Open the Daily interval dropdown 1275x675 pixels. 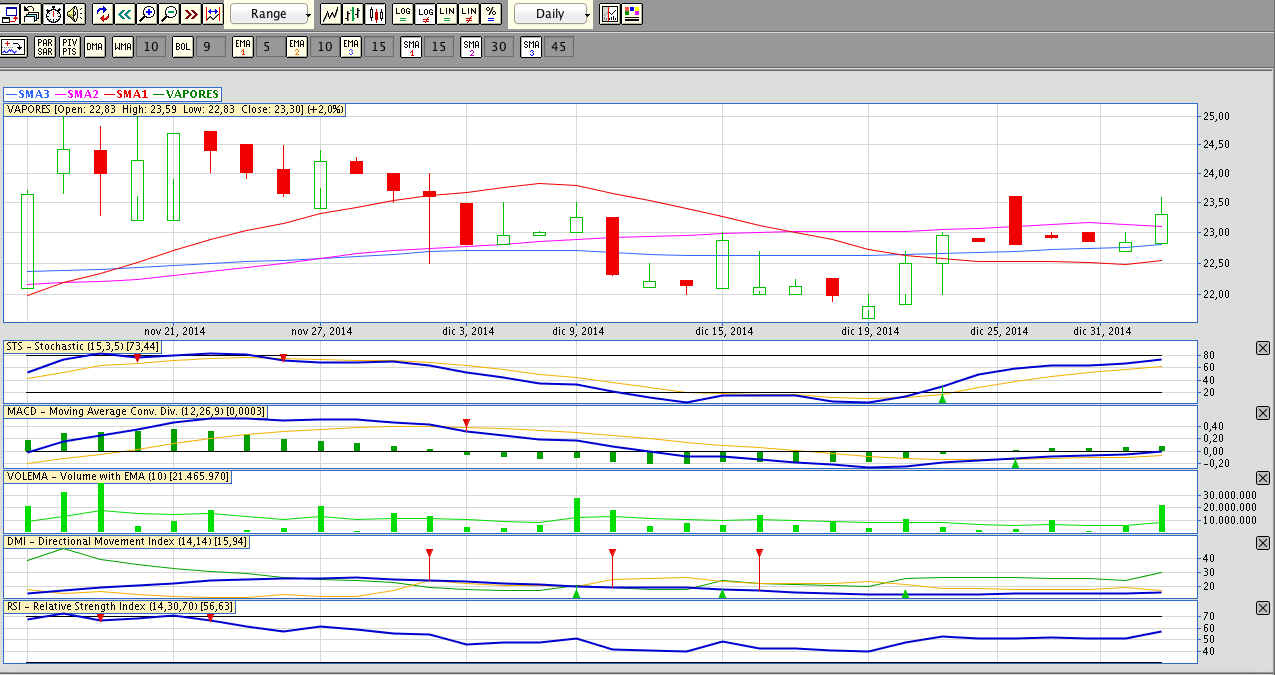click(x=552, y=14)
